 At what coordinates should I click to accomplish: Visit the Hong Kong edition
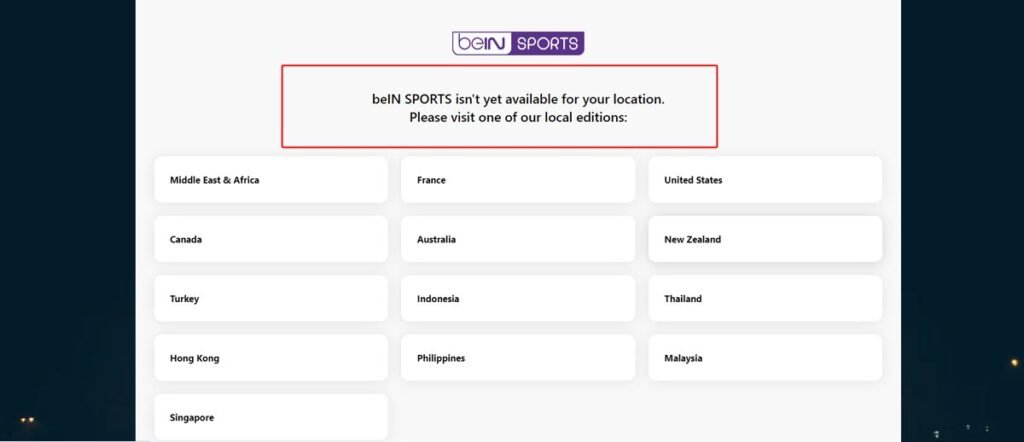click(271, 358)
